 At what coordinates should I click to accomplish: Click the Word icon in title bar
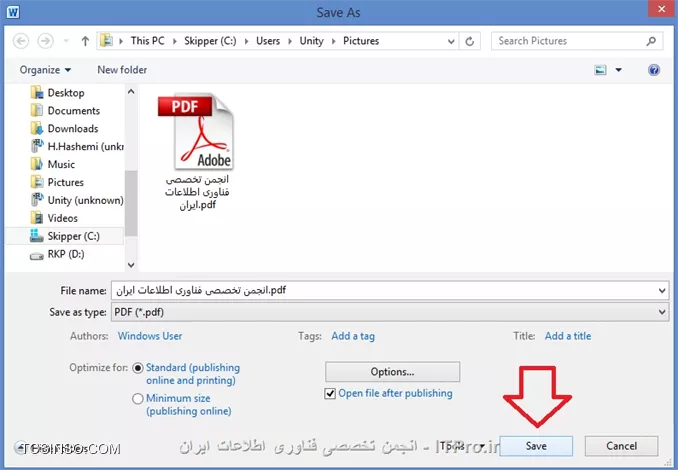13,12
